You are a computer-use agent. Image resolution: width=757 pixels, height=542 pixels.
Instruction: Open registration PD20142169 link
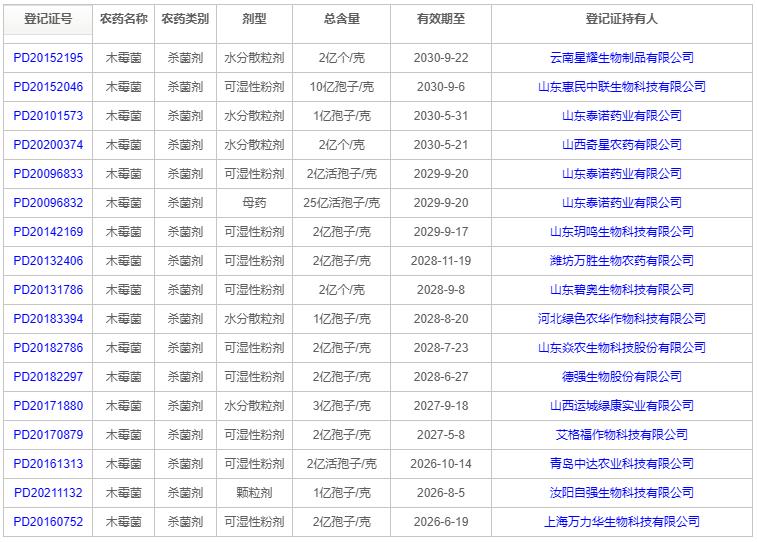pyautogui.click(x=48, y=232)
